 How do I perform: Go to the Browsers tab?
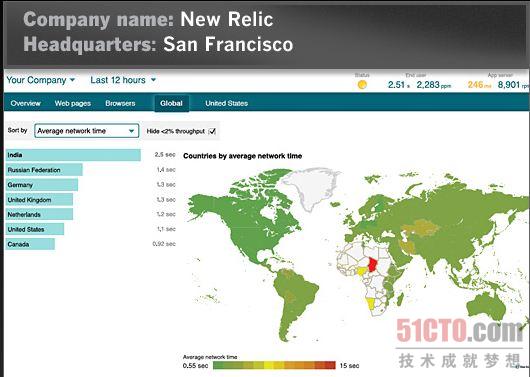point(120,103)
